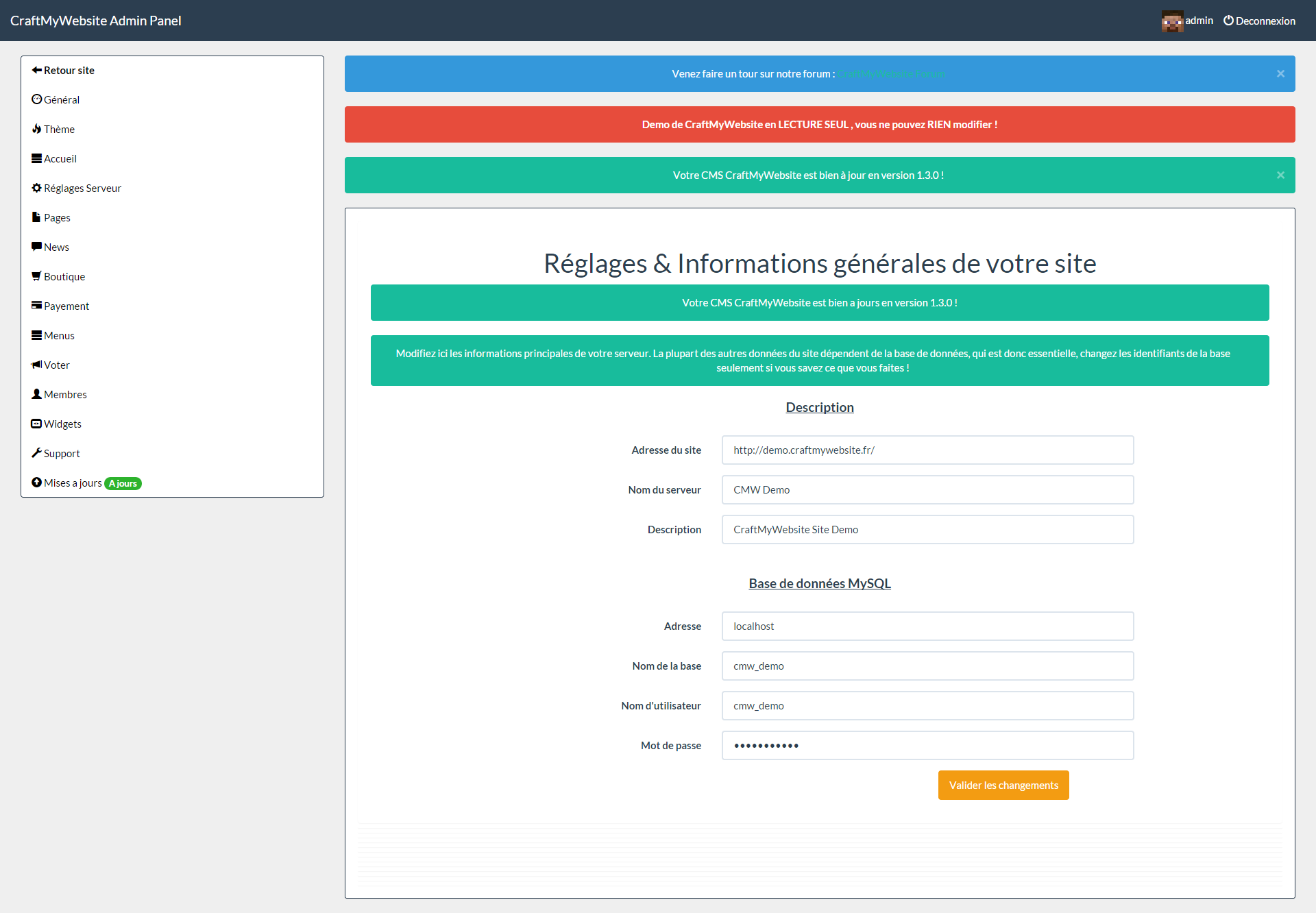Click the file icon next to Pages
Viewport: 1316px width, 913px height.
[x=37, y=217]
